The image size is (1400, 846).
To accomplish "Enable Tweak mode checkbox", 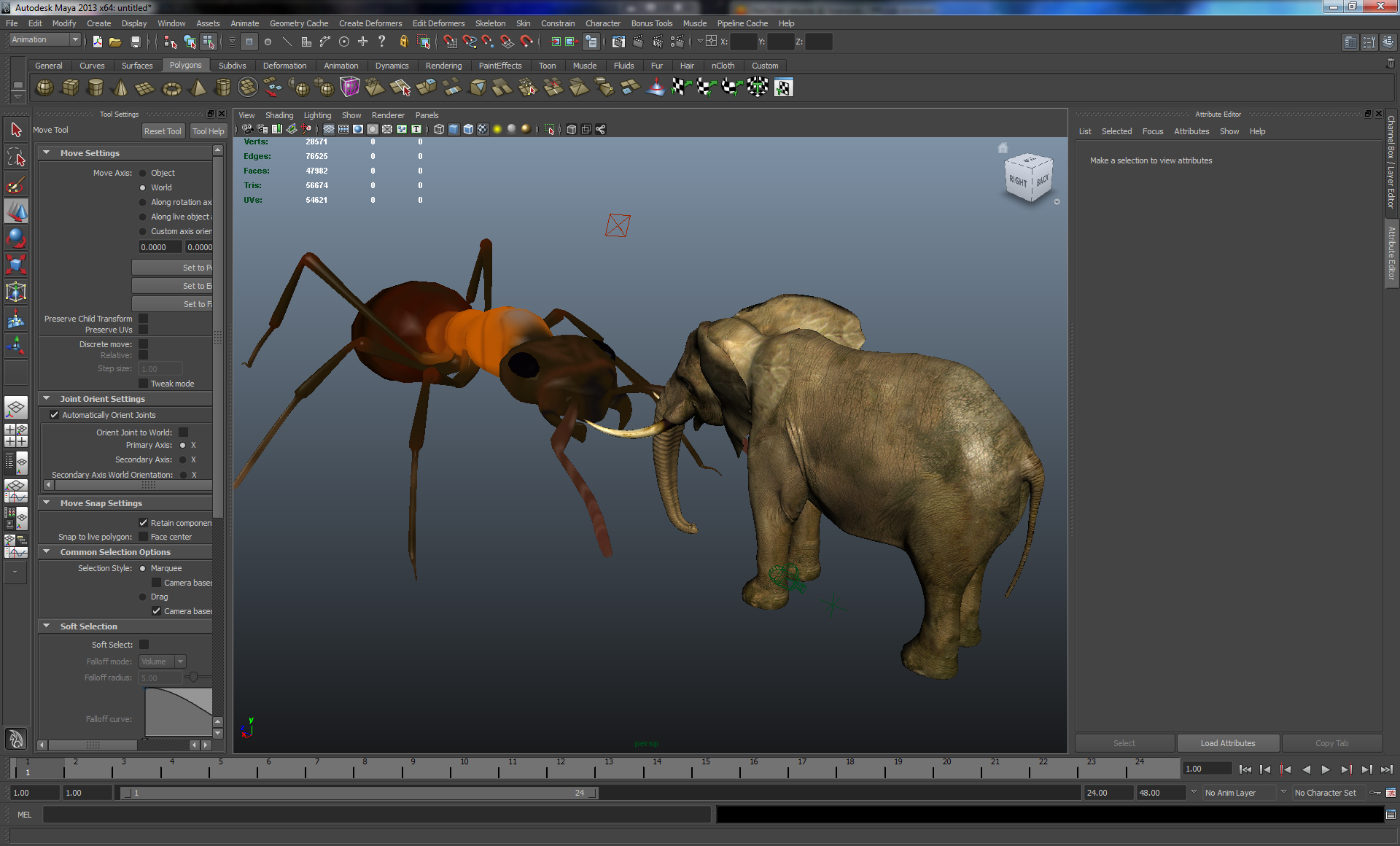I will (144, 384).
